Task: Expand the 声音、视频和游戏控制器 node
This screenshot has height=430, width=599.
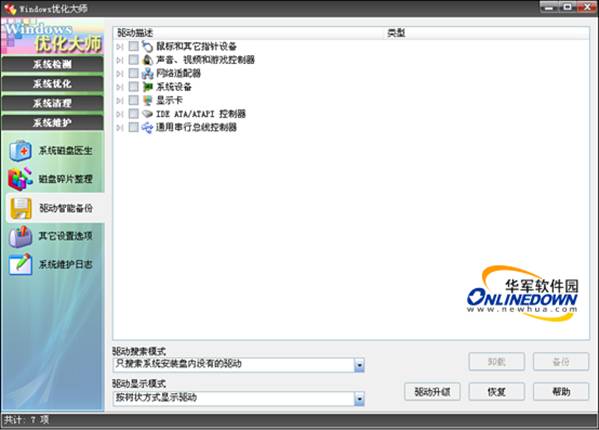Action: (120, 60)
